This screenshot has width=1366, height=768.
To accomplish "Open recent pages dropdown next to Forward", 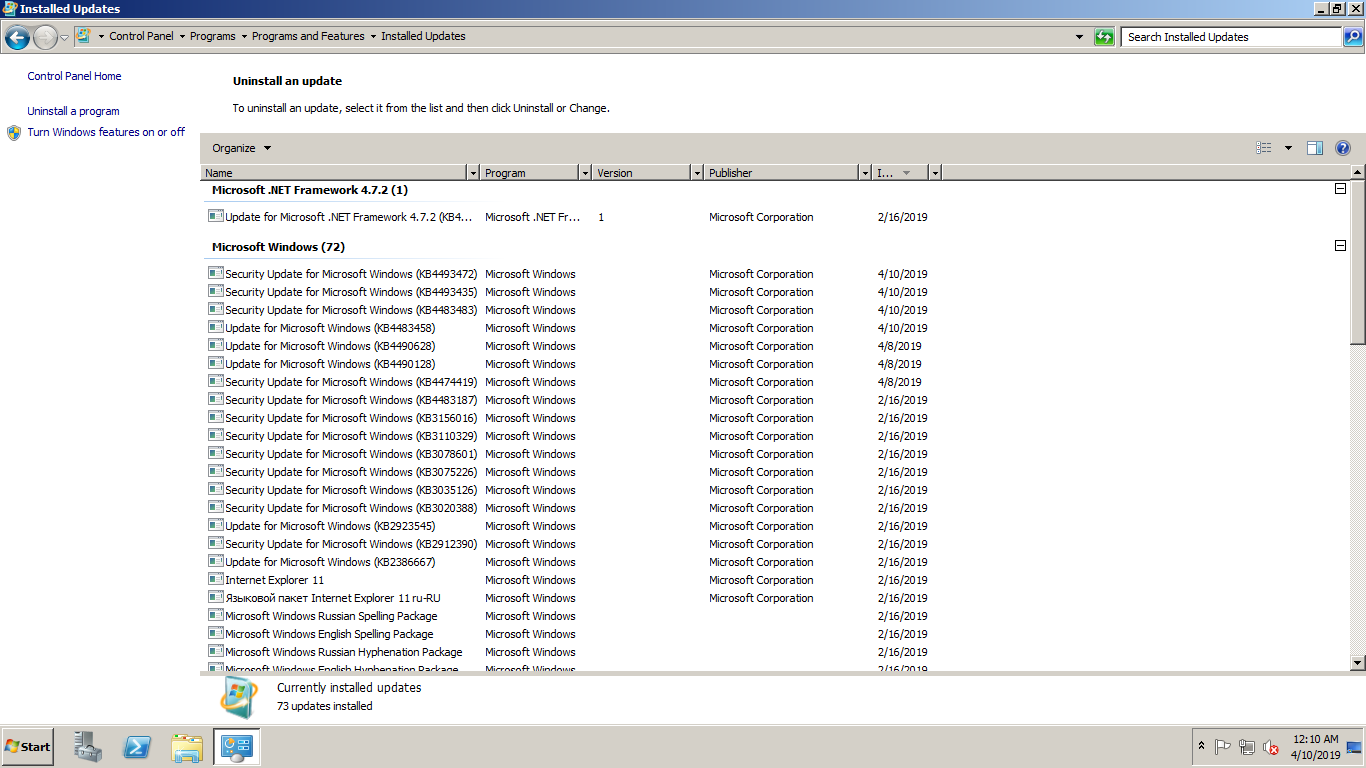I will pyautogui.click(x=65, y=37).
